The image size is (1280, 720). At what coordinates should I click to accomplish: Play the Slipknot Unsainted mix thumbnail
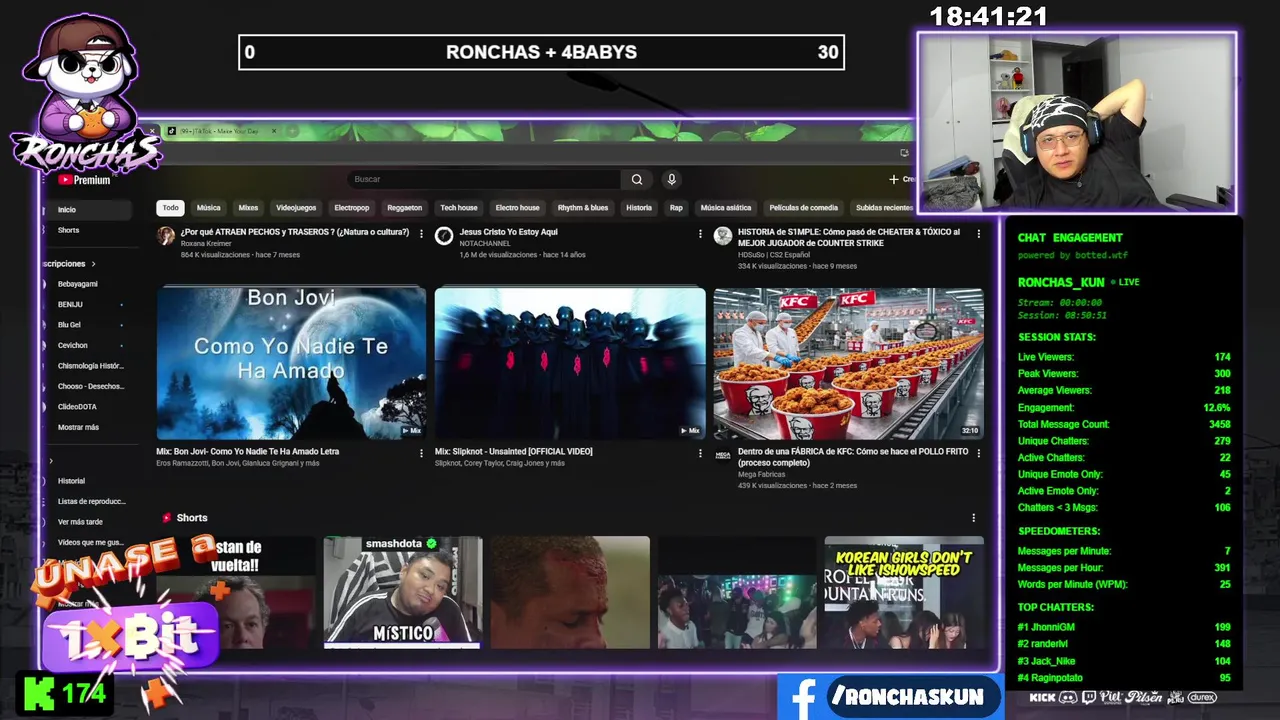[570, 363]
